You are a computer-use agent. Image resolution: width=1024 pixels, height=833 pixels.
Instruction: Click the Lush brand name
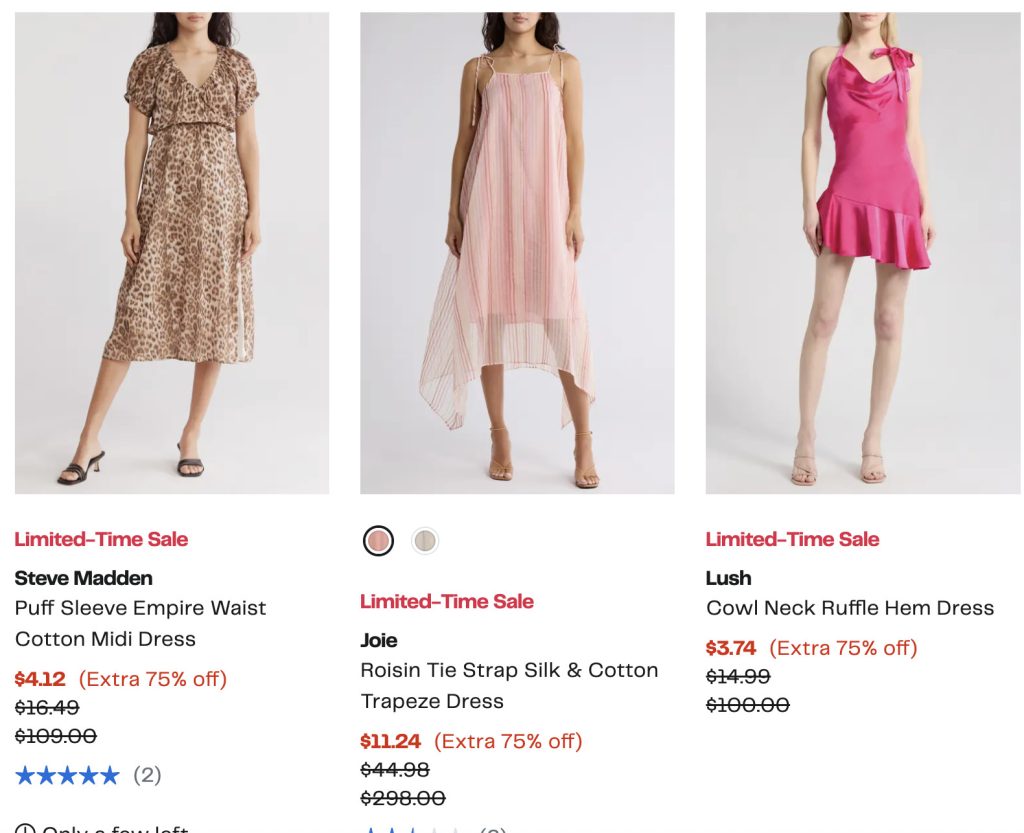pyautogui.click(x=729, y=578)
